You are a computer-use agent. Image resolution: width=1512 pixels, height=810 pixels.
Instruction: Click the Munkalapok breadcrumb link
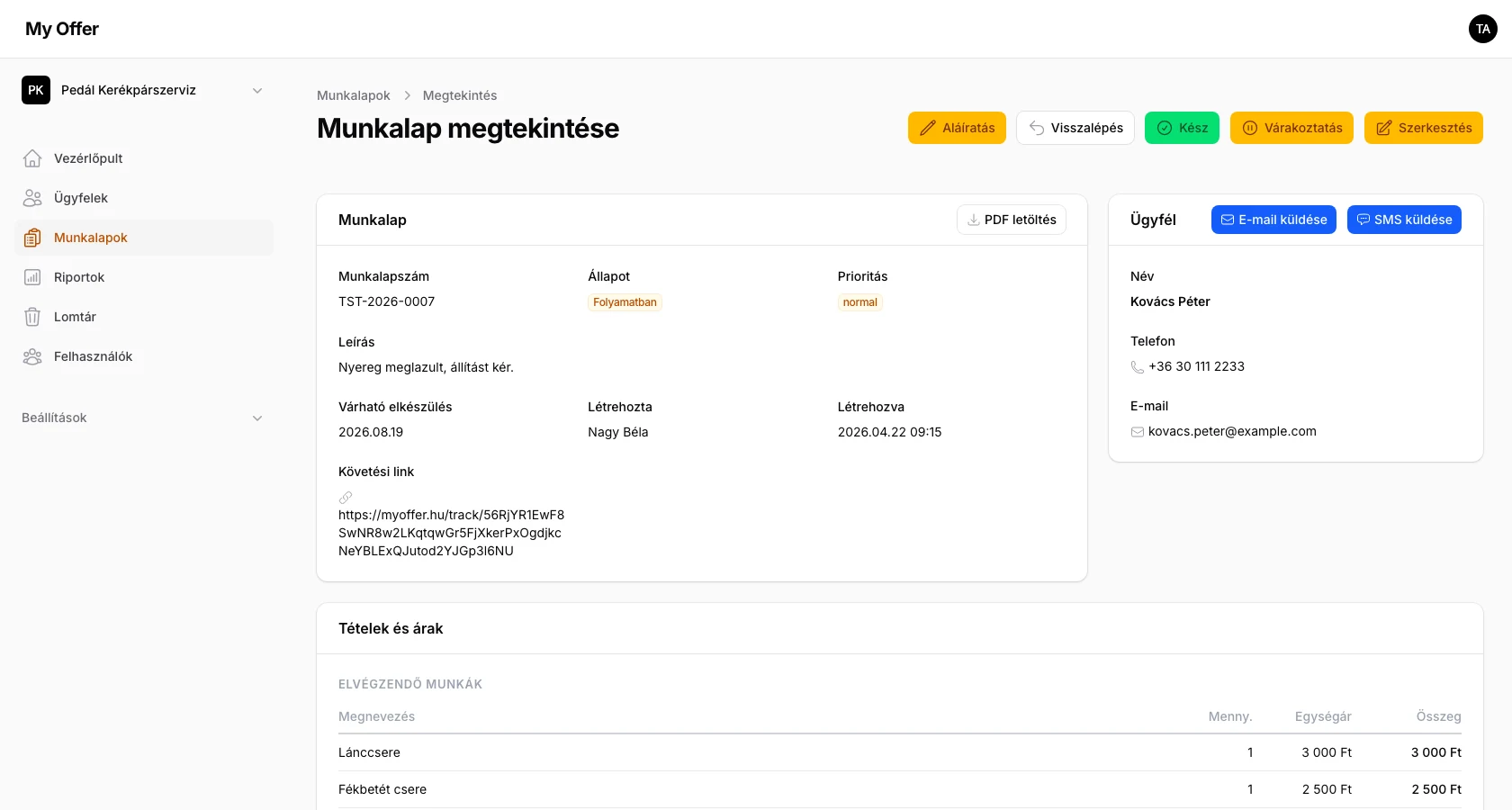(354, 95)
